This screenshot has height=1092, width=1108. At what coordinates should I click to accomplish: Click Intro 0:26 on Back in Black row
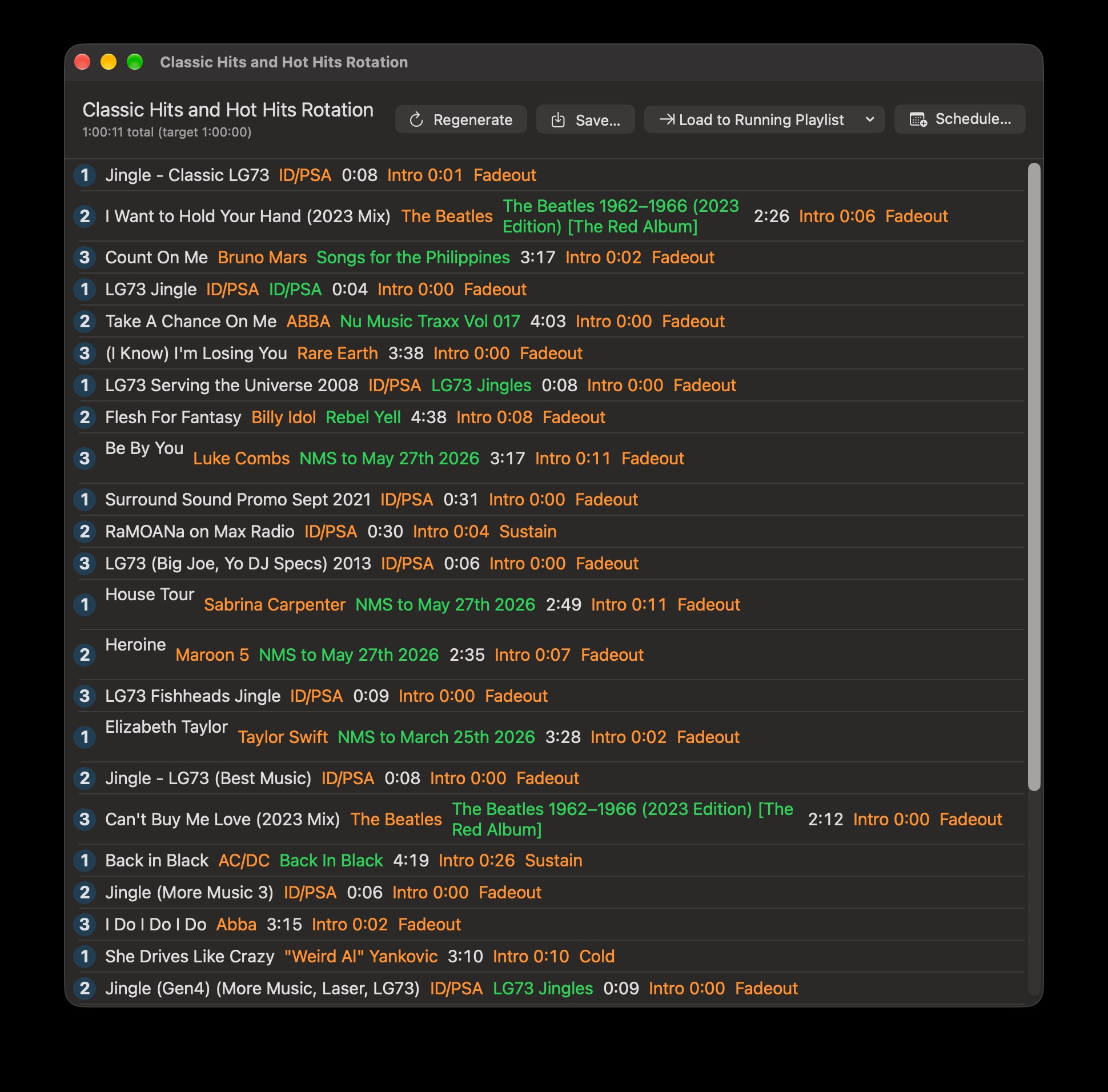[x=476, y=861]
